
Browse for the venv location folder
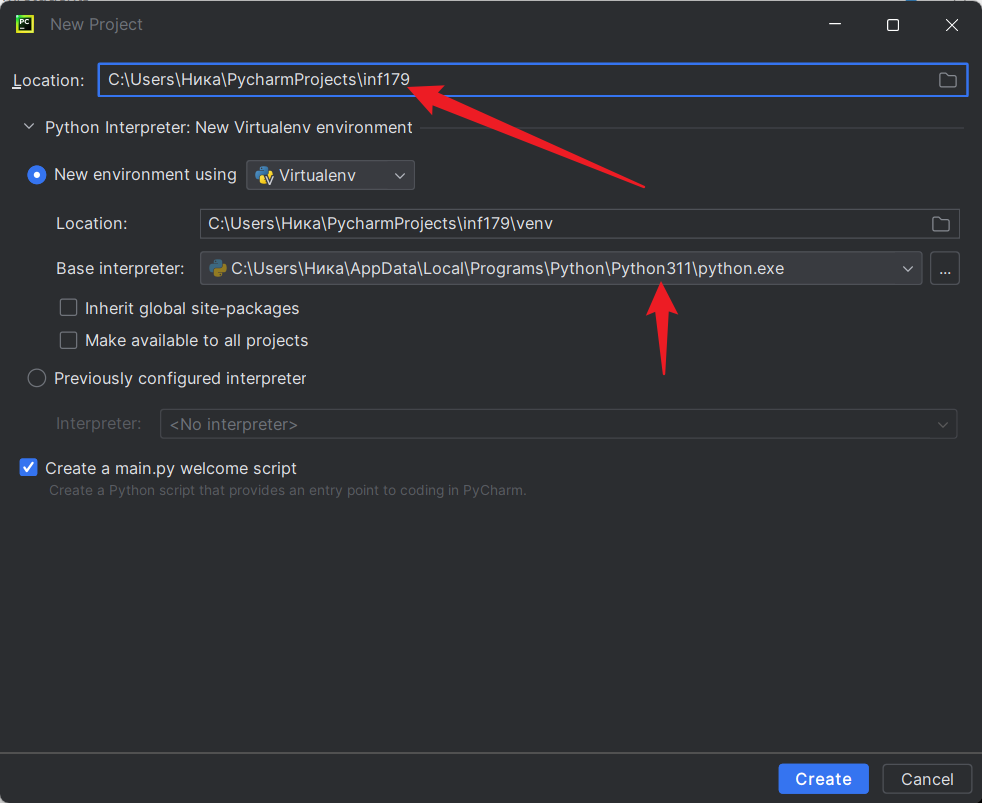tap(940, 224)
